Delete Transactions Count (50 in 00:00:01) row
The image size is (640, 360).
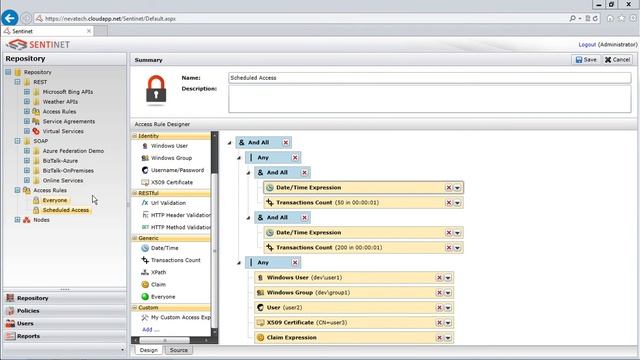point(449,202)
